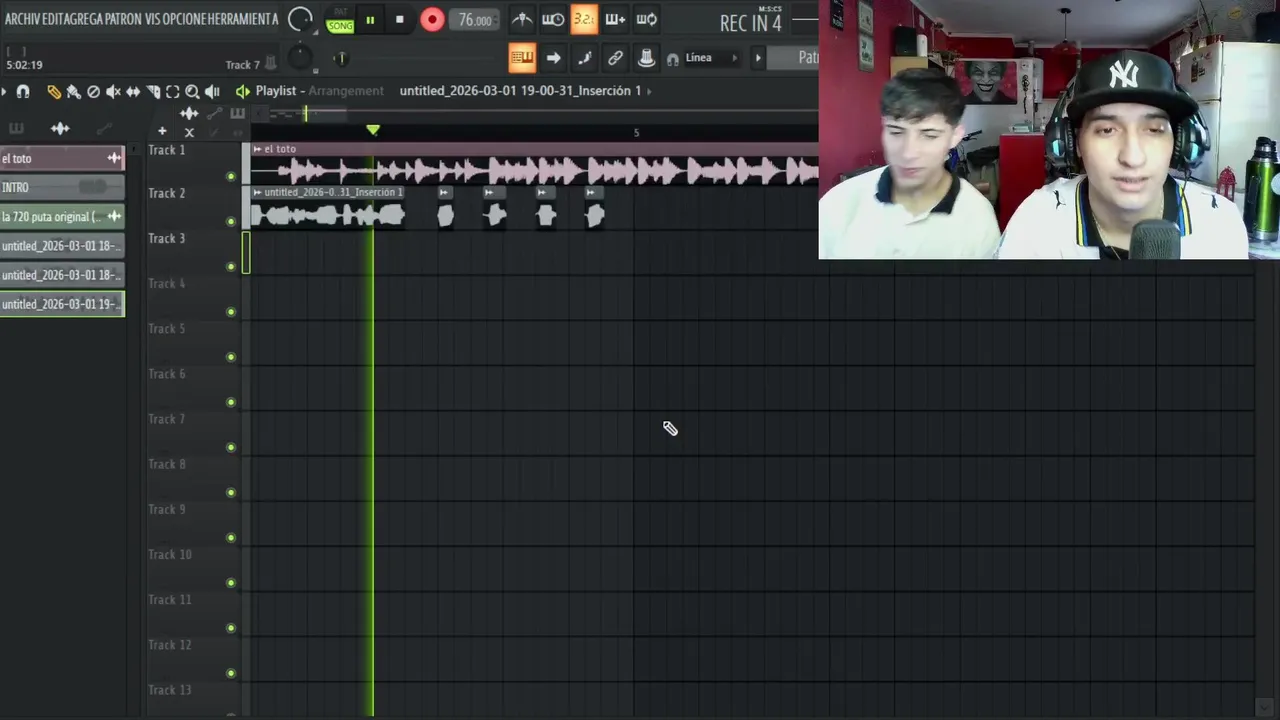This screenshot has height=720, width=1280.
Task: Switch PAT/SONG mode toggle
Action: click(340, 20)
